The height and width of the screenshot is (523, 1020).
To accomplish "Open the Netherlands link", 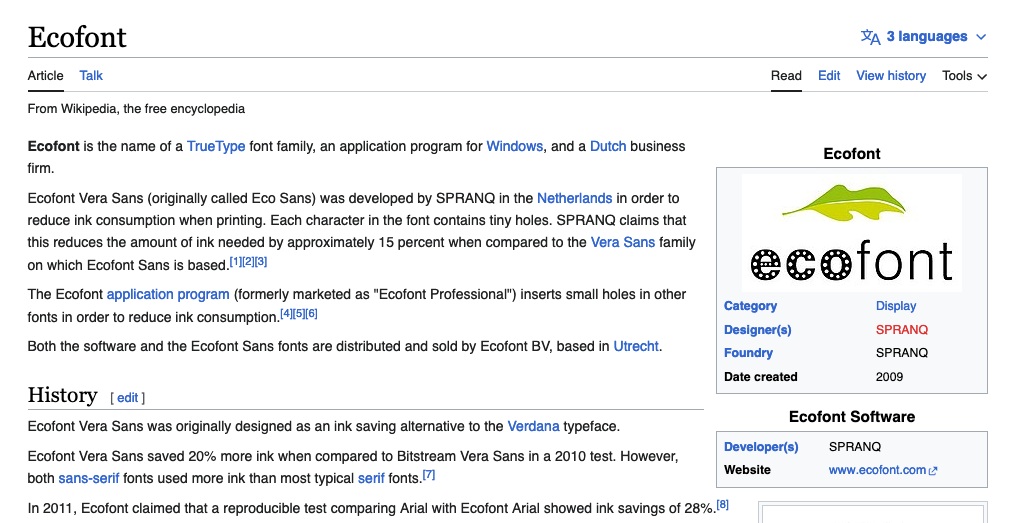I will [574, 198].
